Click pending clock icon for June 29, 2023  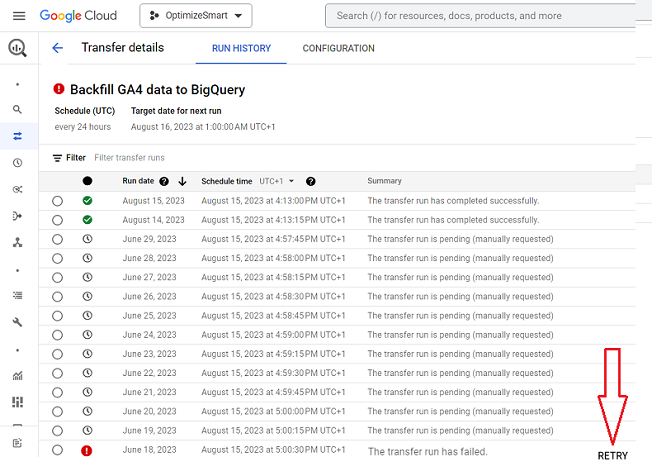coord(87,239)
